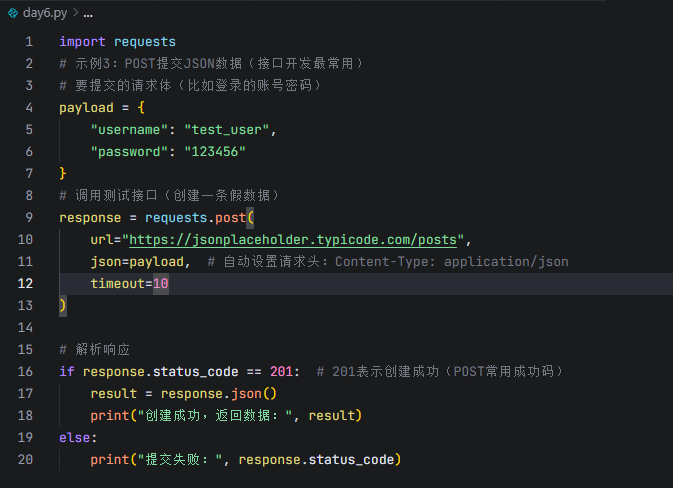Screen dimensions: 673x488
Task: Click line number 9 in gutter
Action: [29, 218]
